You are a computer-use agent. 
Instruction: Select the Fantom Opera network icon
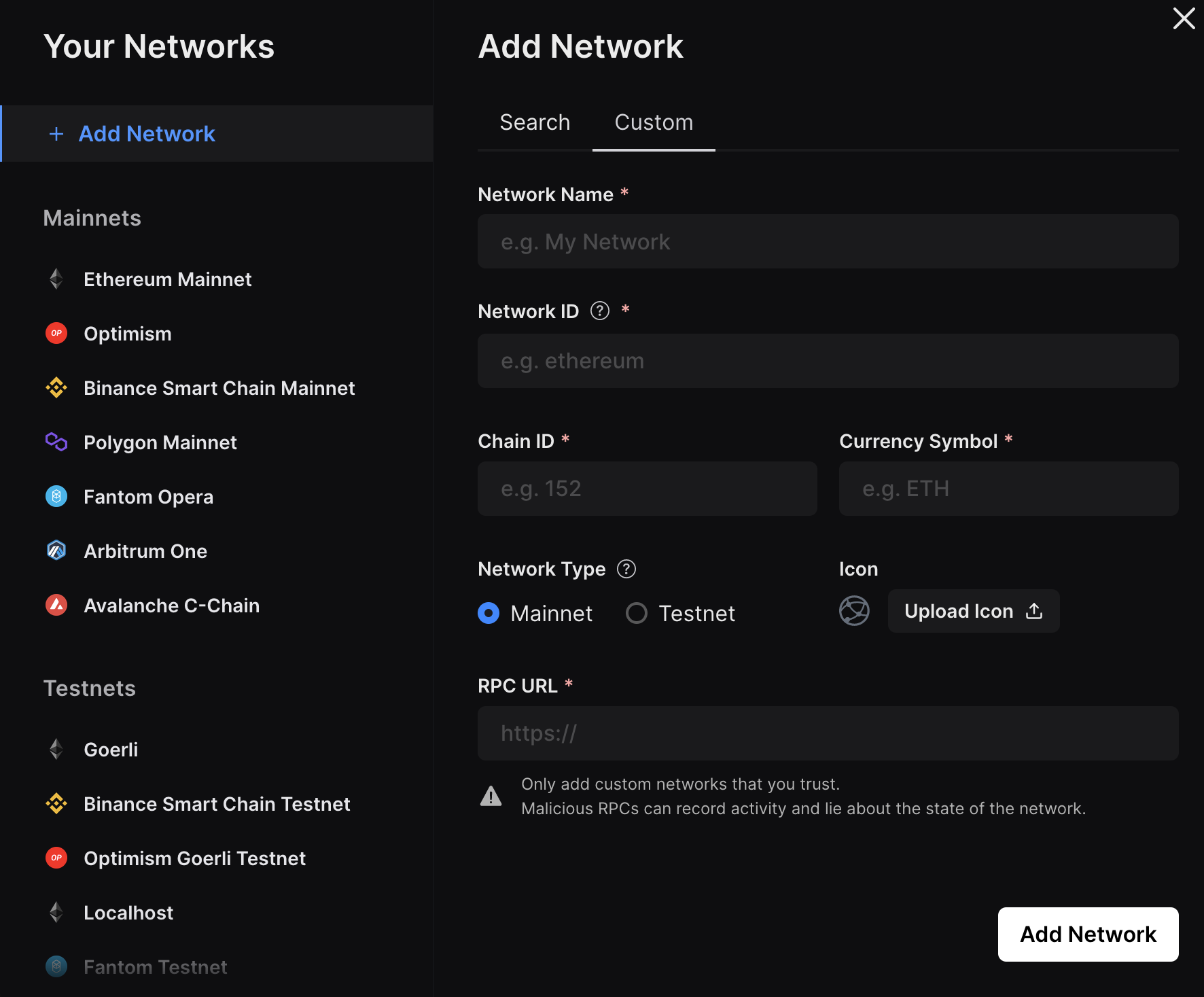click(56, 496)
